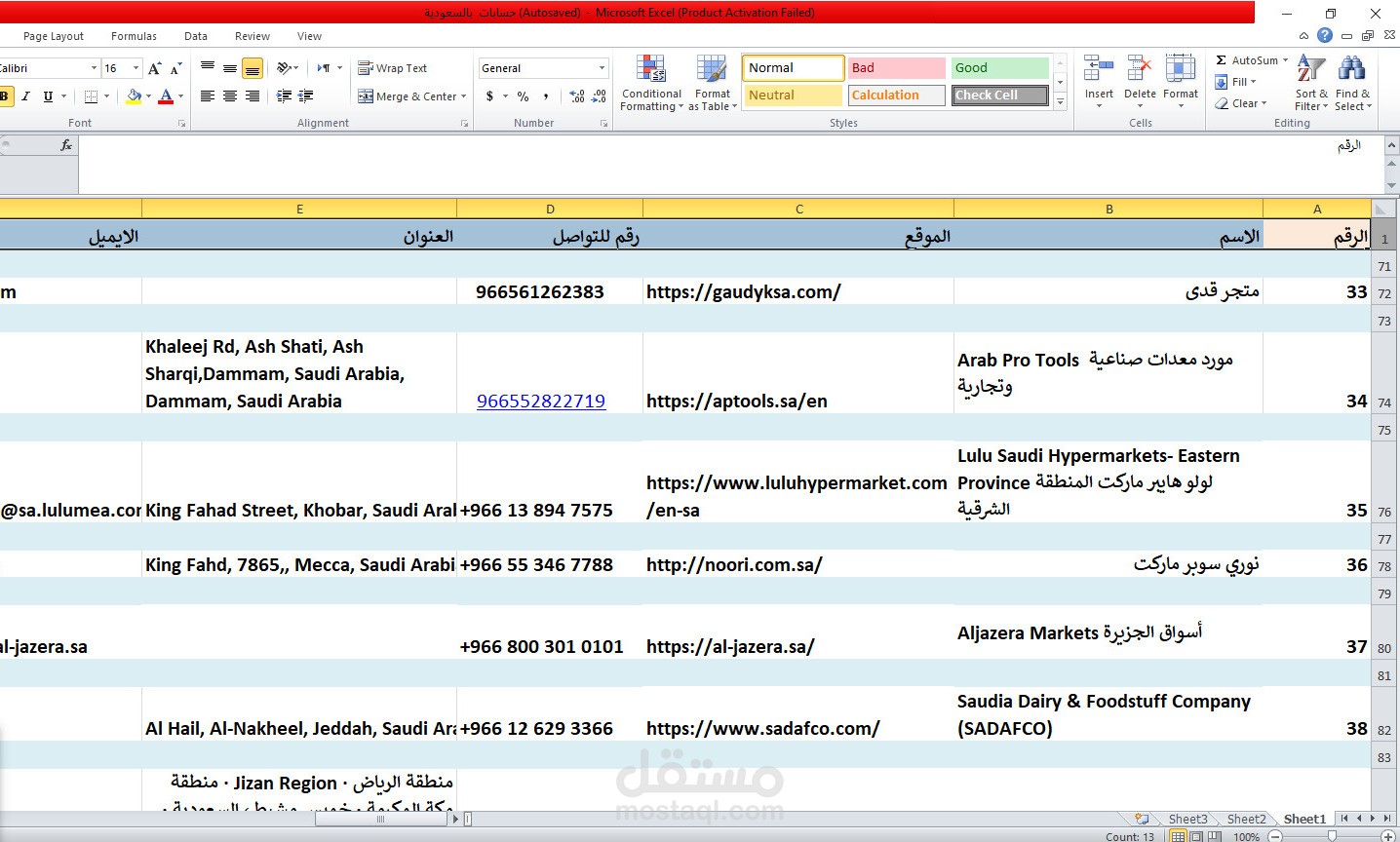The width and height of the screenshot is (1400, 842).
Task: Toggle Top Align
Action: point(208,68)
